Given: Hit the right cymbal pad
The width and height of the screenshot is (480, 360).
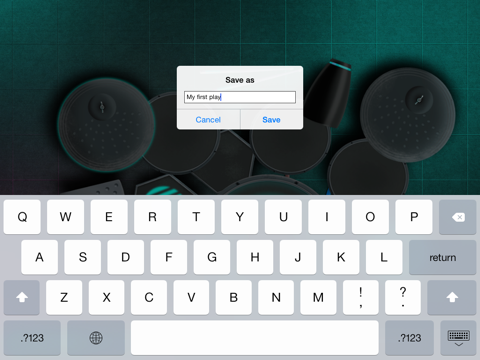Looking at the screenshot, I should pyautogui.click(x=408, y=115).
